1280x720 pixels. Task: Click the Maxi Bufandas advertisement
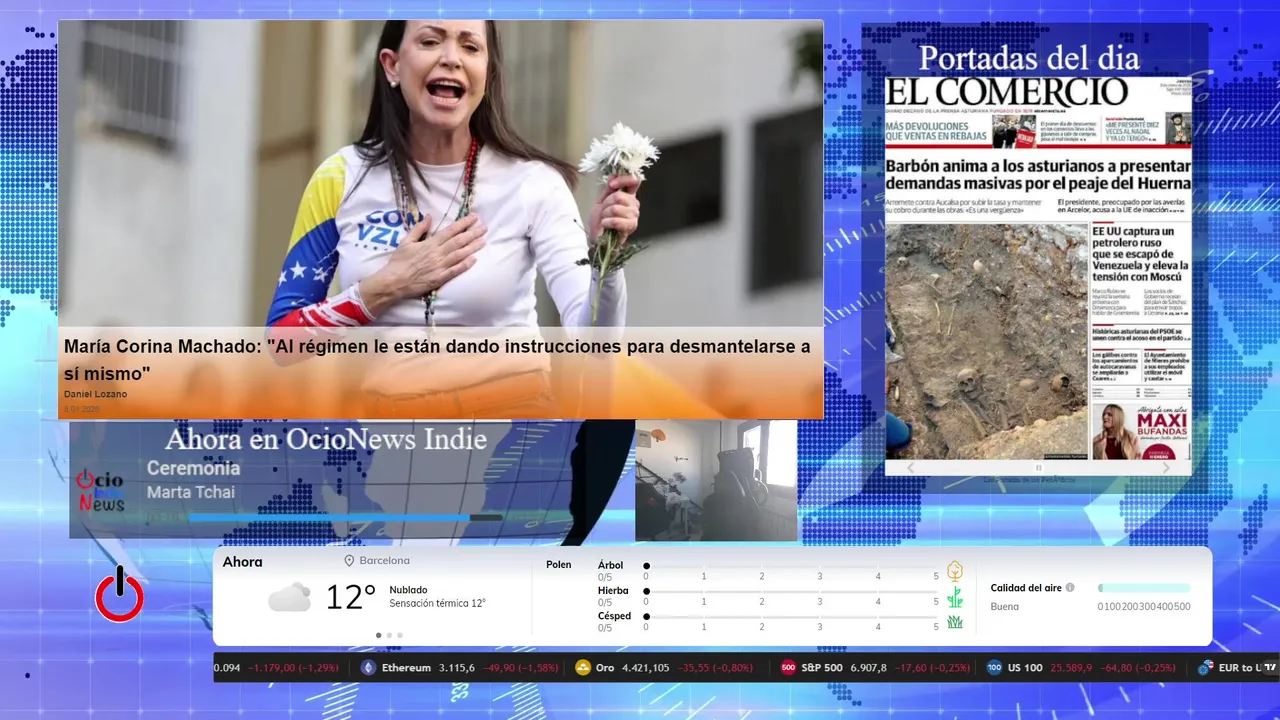[x=1141, y=431]
